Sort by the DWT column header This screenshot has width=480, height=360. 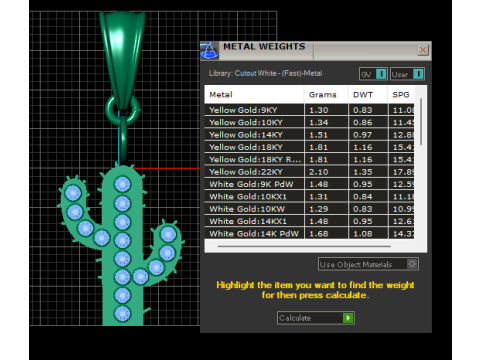368,95
